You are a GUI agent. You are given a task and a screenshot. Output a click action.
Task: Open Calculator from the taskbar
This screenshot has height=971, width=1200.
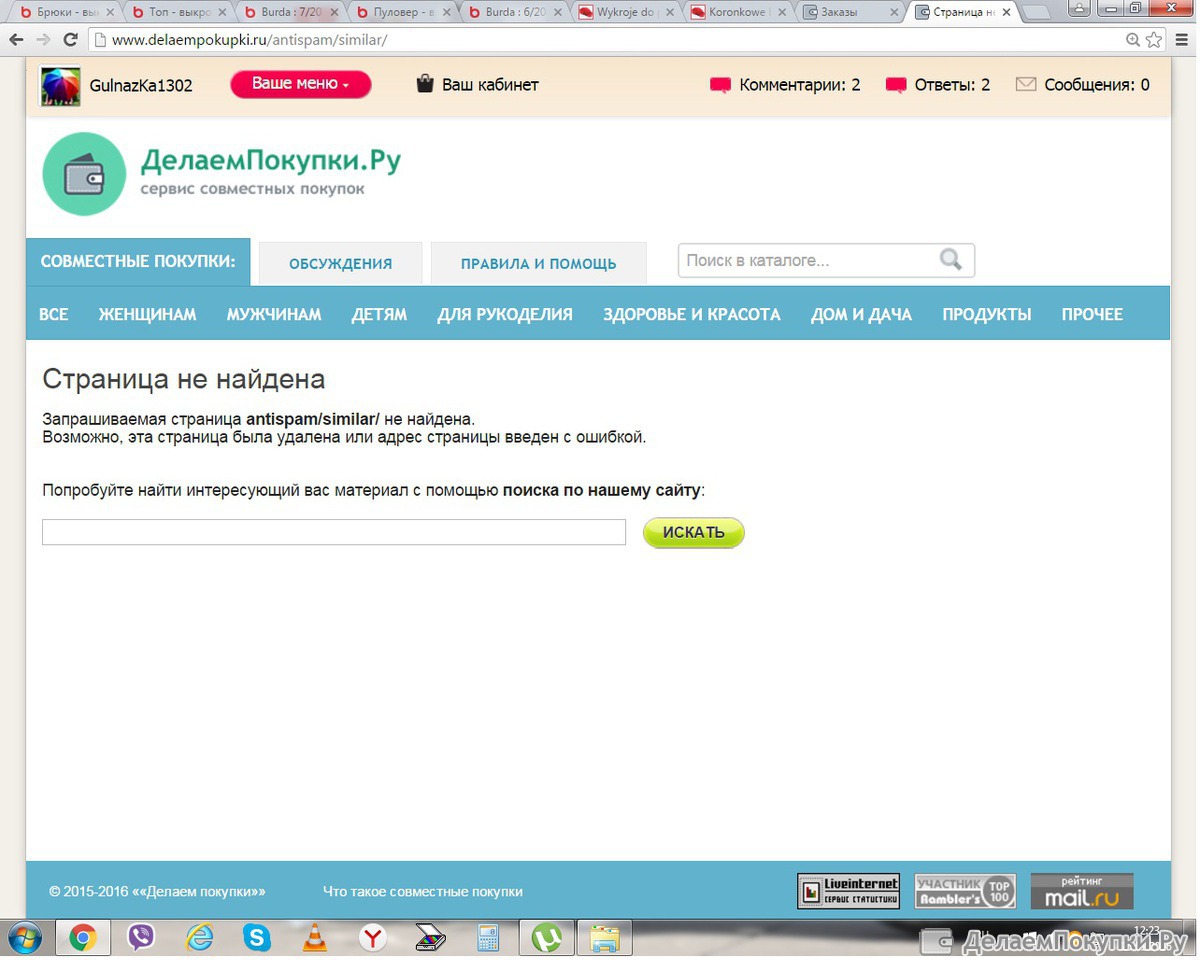point(488,938)
